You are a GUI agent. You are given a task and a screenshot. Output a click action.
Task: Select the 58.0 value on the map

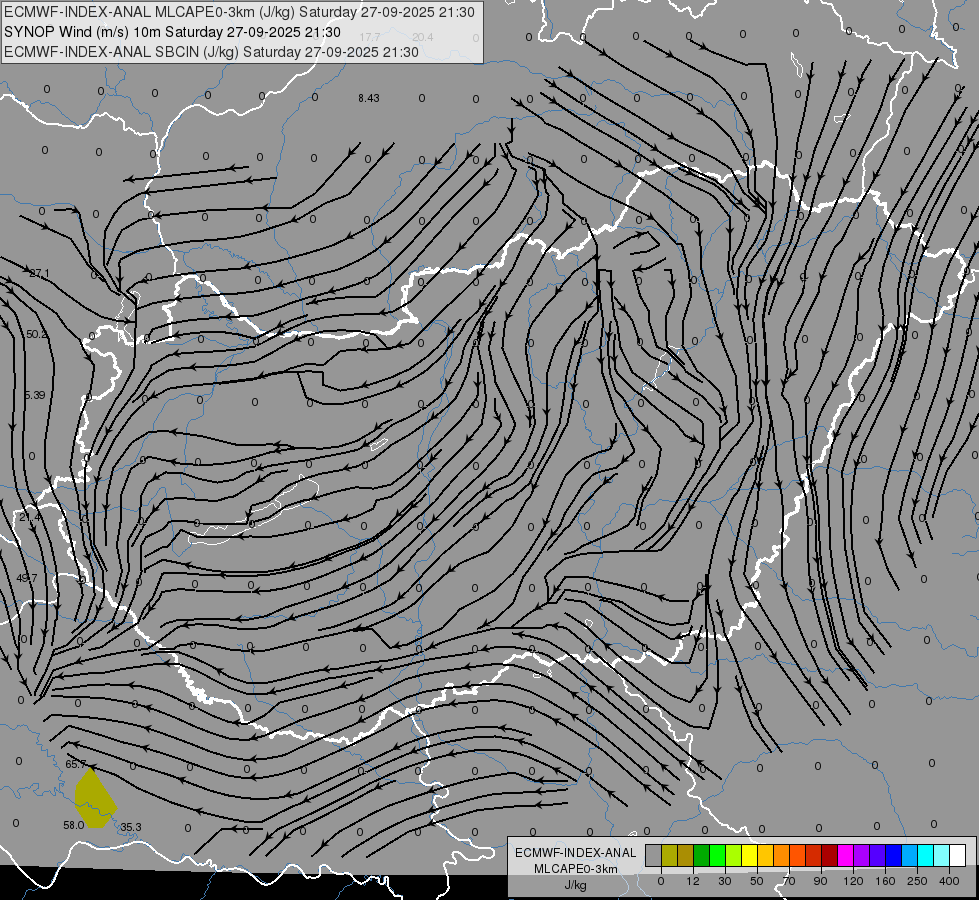[74, 825]
